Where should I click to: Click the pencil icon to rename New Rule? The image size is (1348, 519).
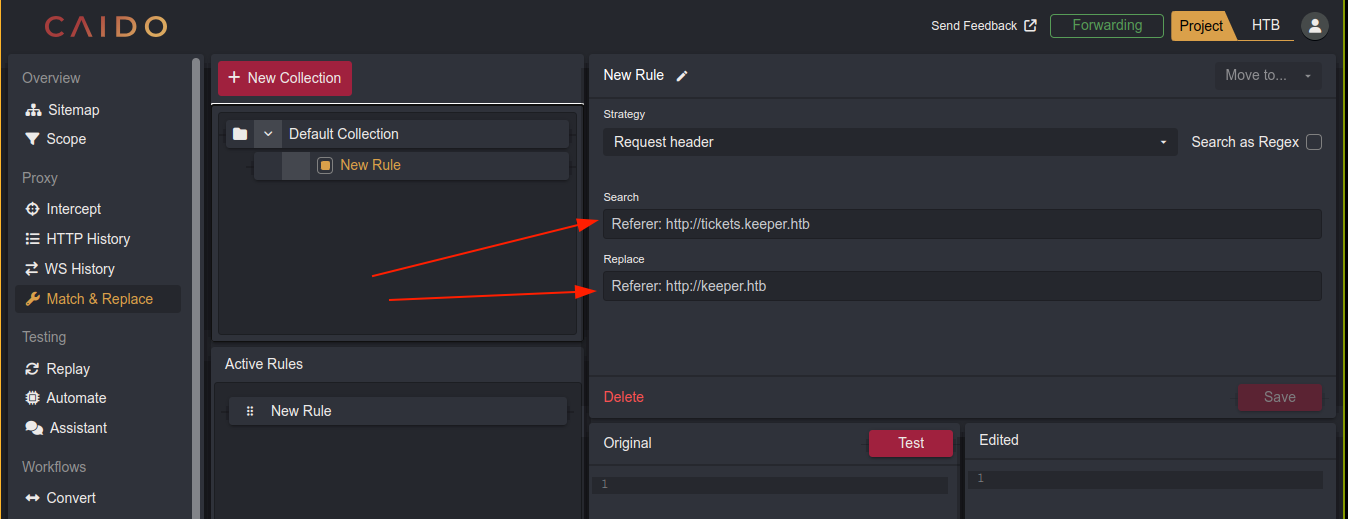[682, 76]
